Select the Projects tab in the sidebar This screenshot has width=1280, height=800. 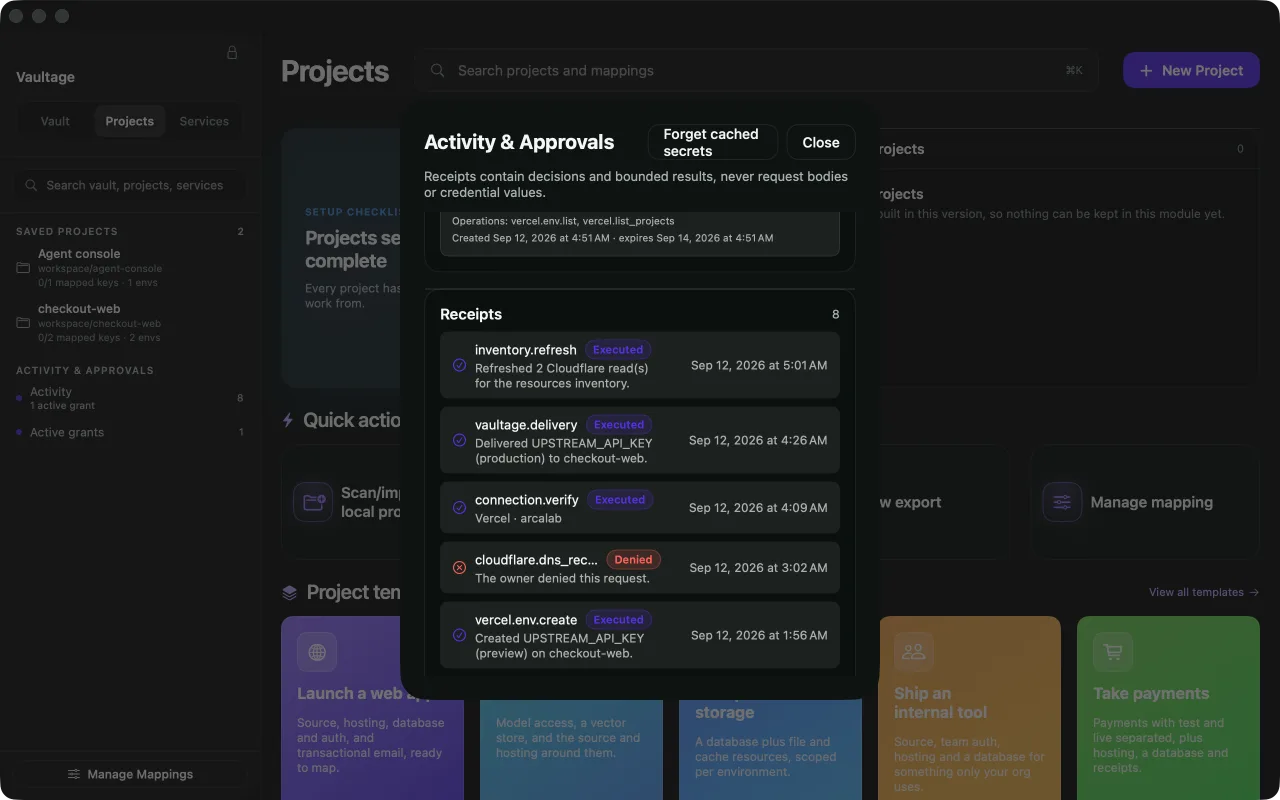130,121
